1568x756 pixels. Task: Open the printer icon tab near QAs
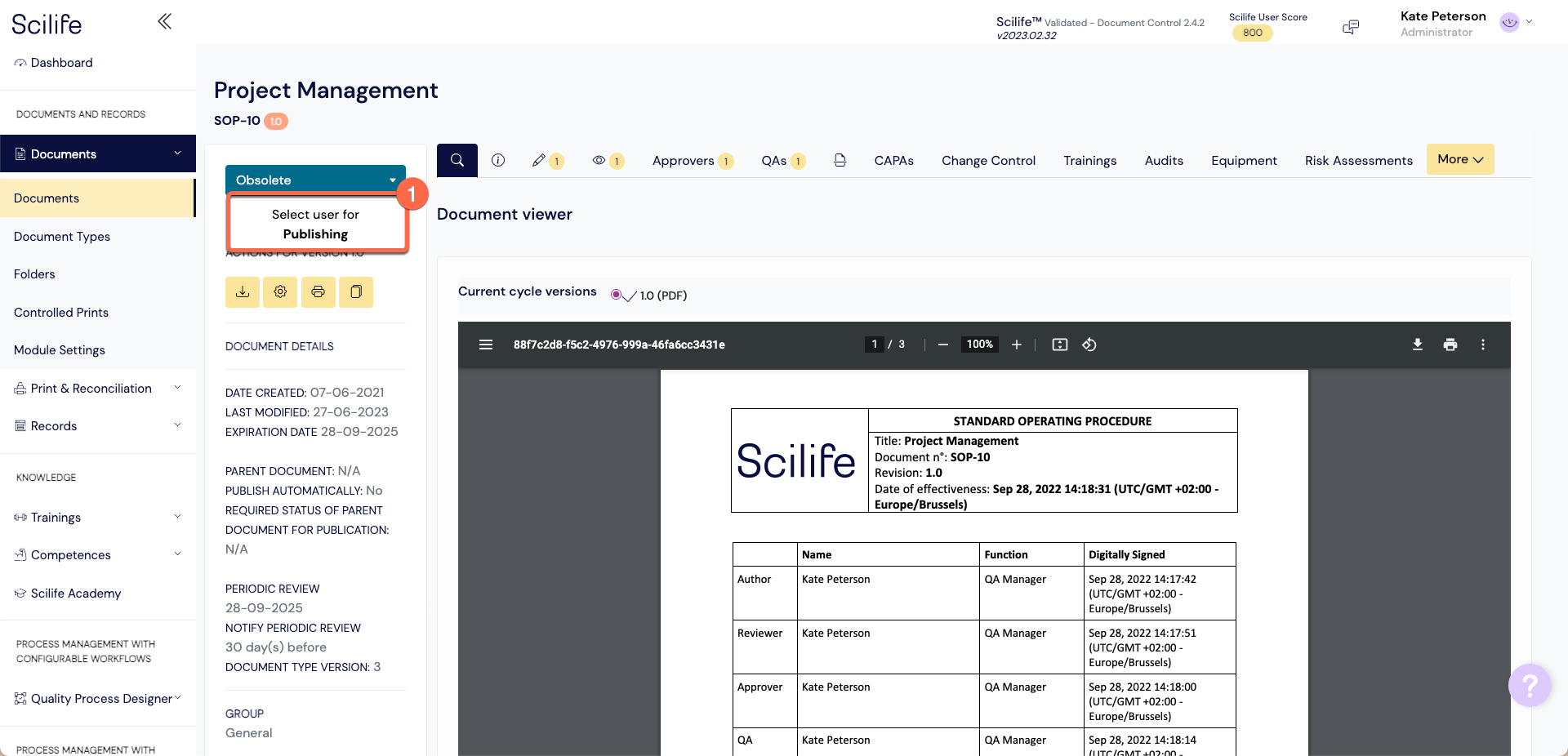(840, 160)
